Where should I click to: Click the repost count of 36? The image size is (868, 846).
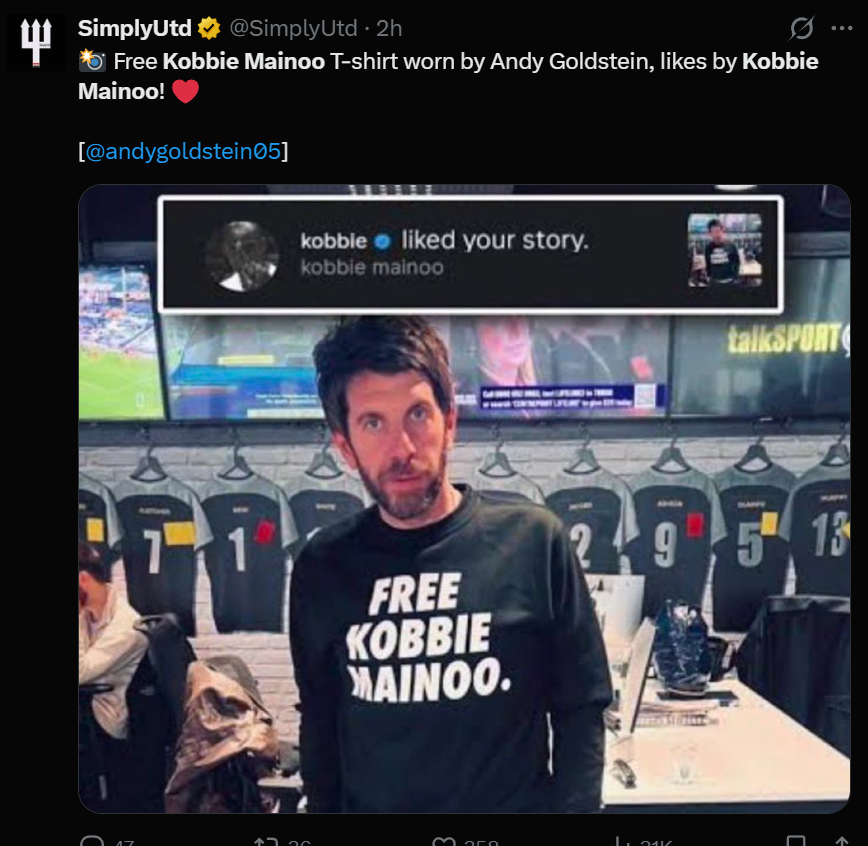(294, 841)
